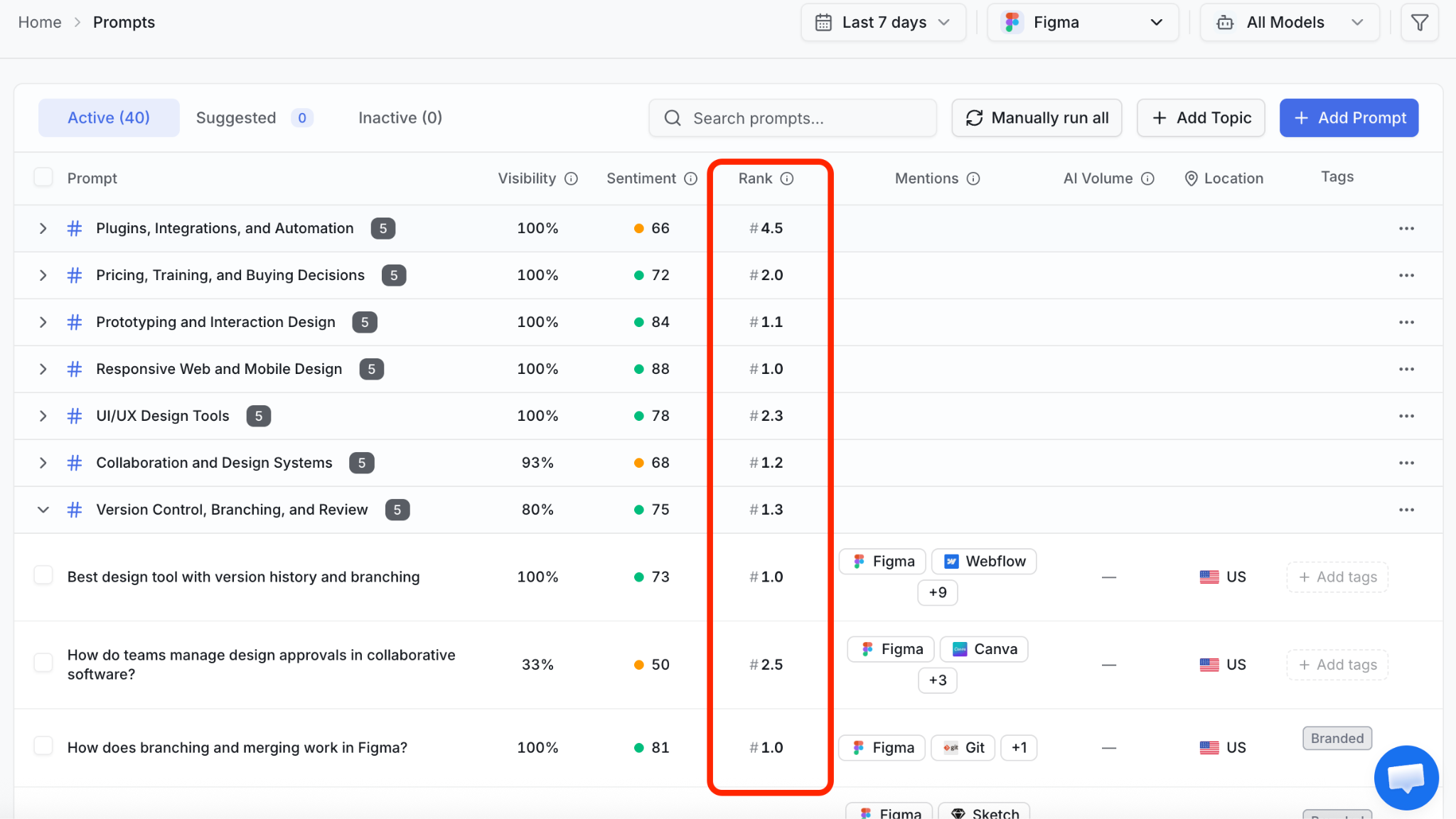This screenshot has height=819, width=1456.
Task: Expand the Prototyping and Interaction Design topic
Action: (x=43, y=322)
